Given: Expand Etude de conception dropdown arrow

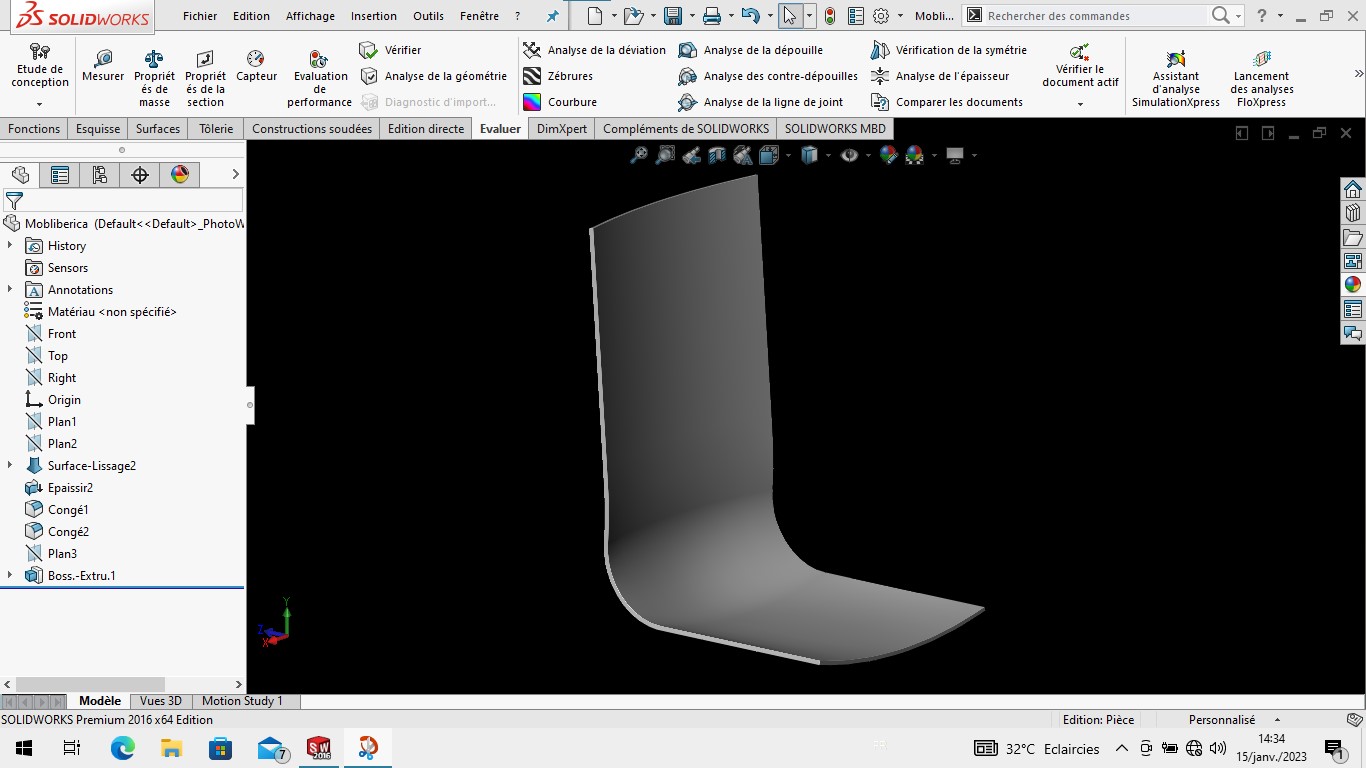Looking at the screenshot, I should tap(40, 104).
